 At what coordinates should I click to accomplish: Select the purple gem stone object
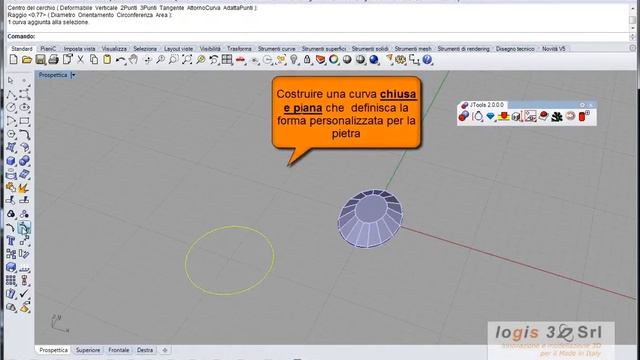coord(370,218)
